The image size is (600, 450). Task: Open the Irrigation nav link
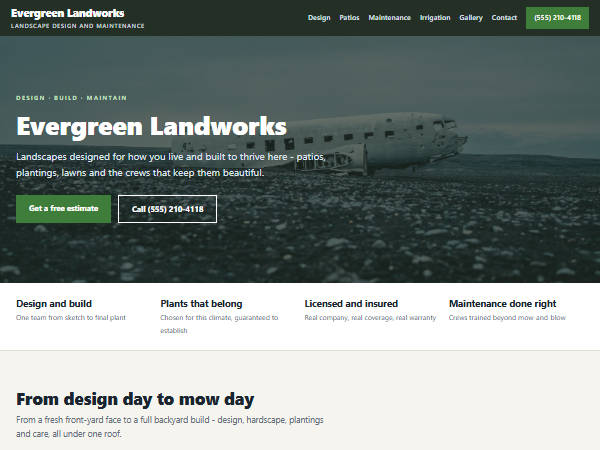point(435,18)
